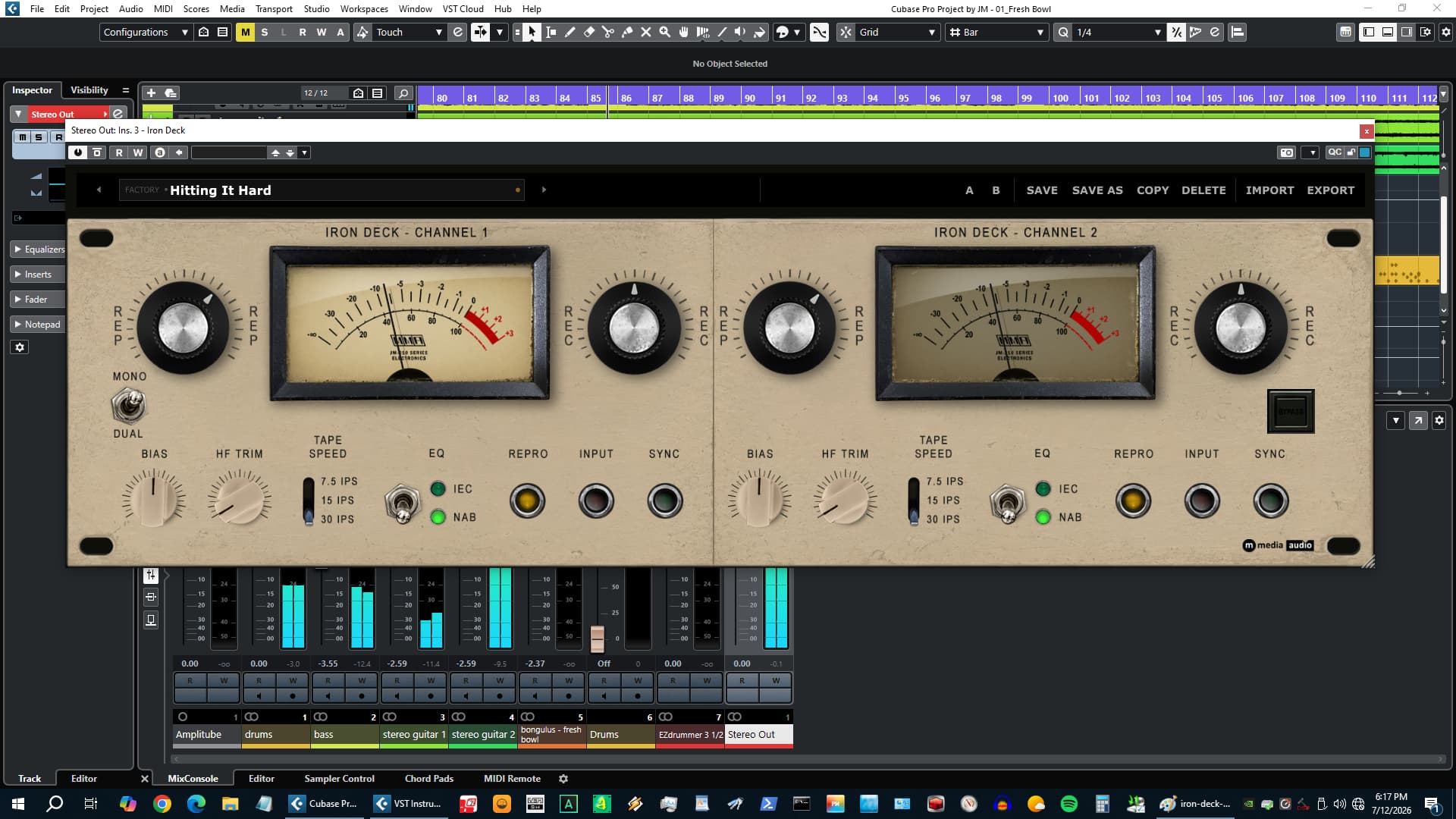Viewport: 1456px width, 819px height.
Task: Click EXPORT in preset bar
Action: coord(1330,190)
